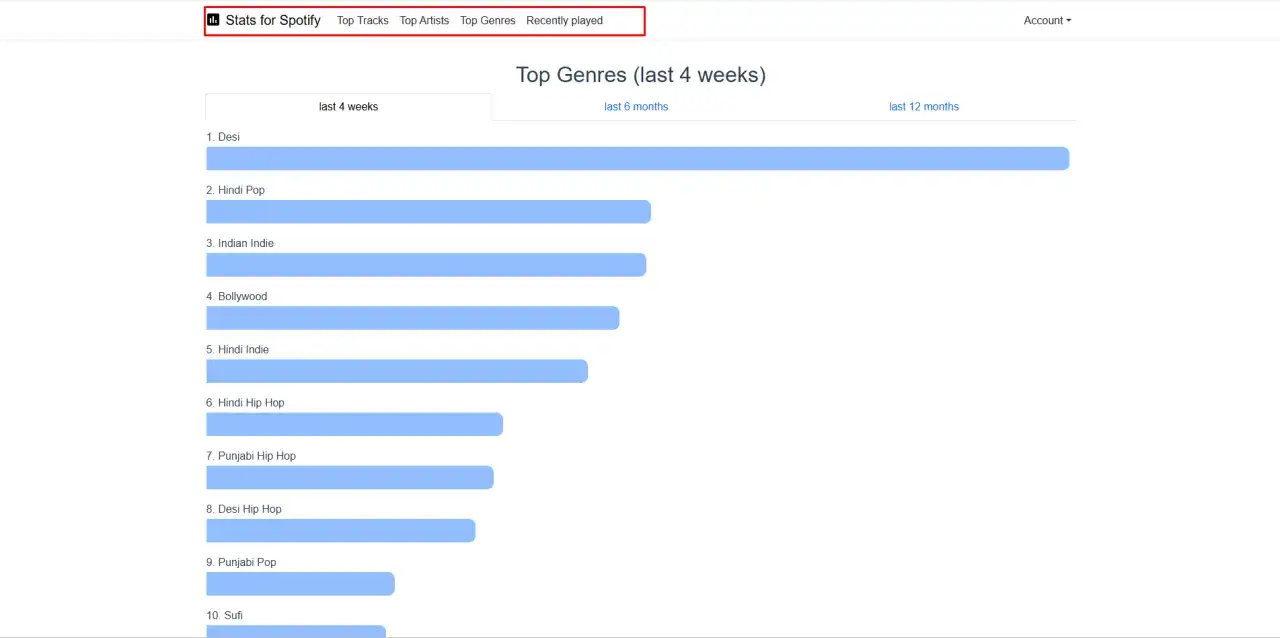This screenshot has width=1280, height=638.
Task: Click the Bollywood genre bar
Action: click(x=413, y=318)
